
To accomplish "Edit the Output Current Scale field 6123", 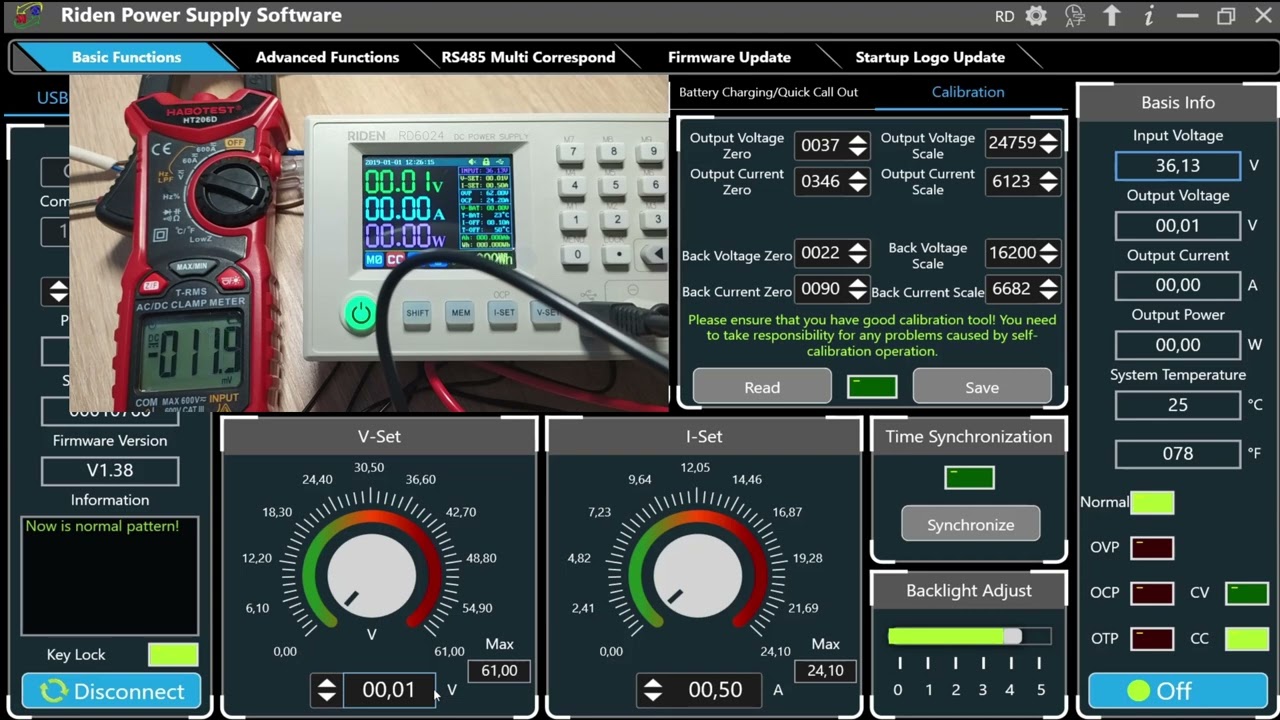I will pyautogui.click(x=1012, y=181).
